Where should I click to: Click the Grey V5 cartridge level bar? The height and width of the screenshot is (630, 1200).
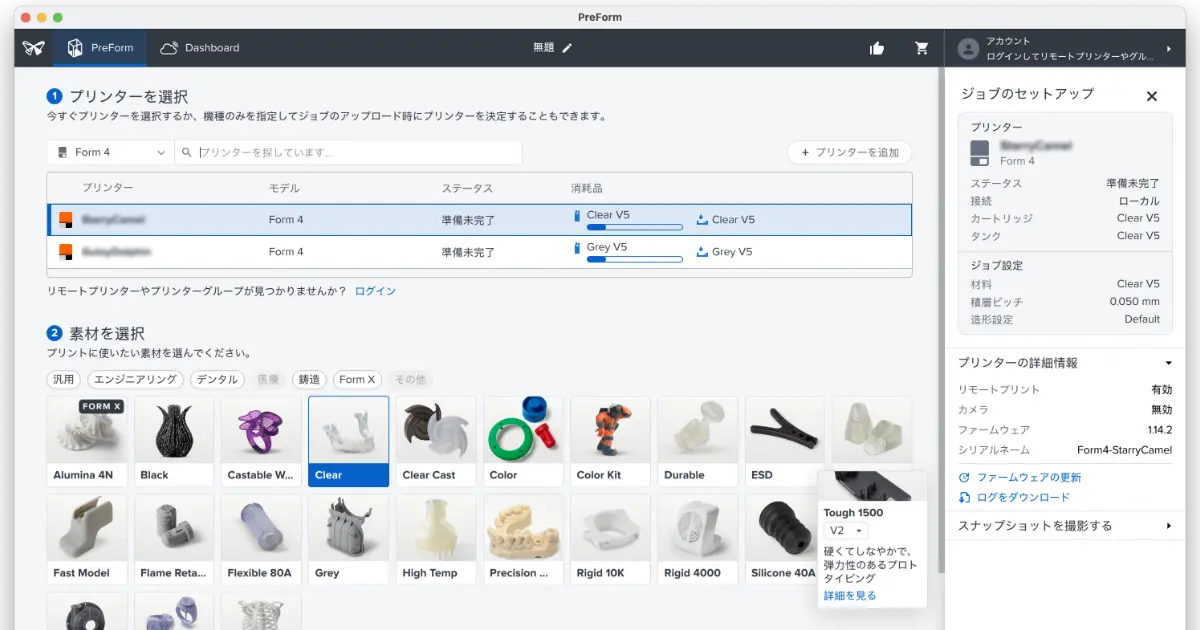(634, 260)
